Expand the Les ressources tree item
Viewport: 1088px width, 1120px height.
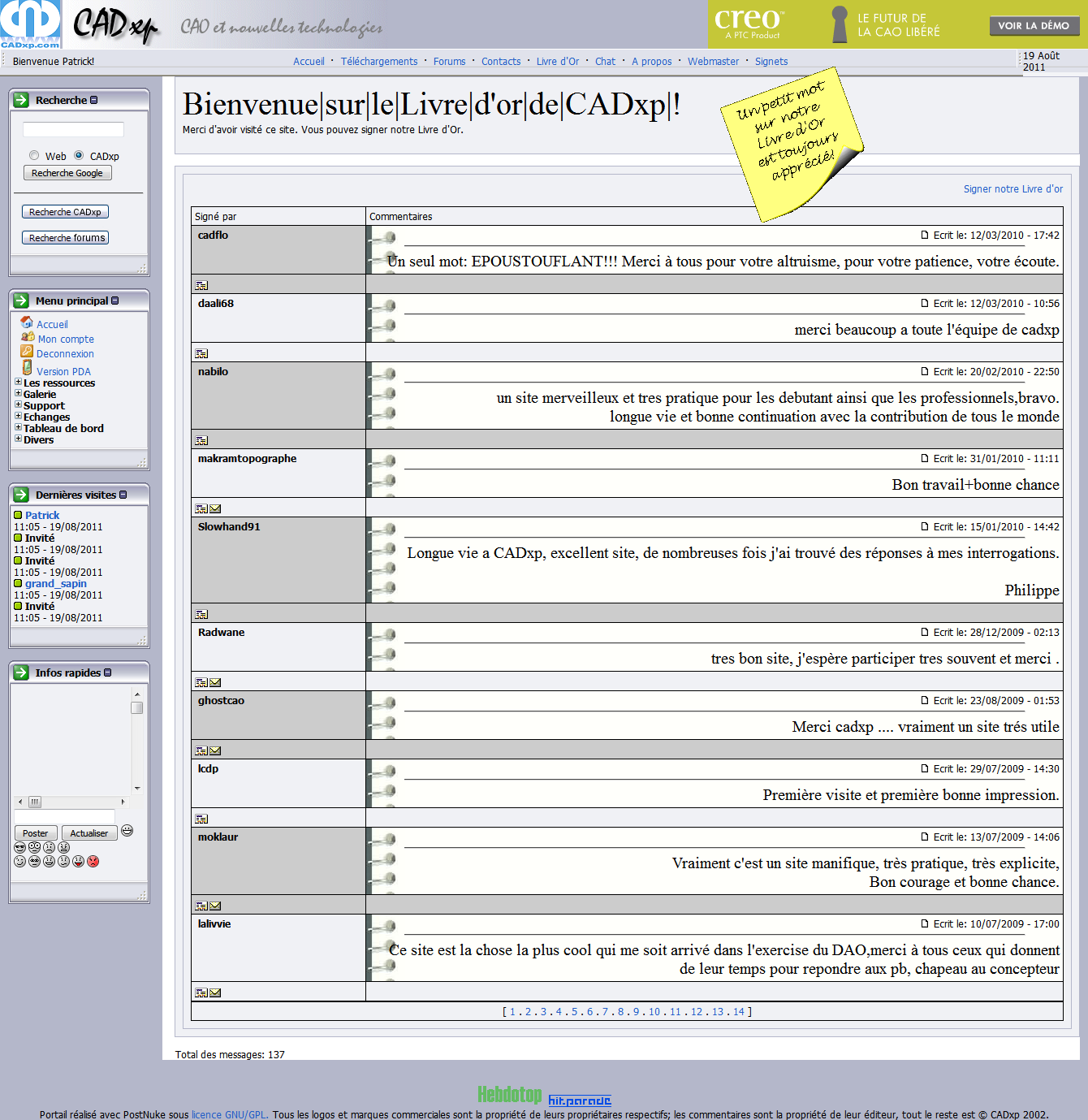click(x=18, y=382)
